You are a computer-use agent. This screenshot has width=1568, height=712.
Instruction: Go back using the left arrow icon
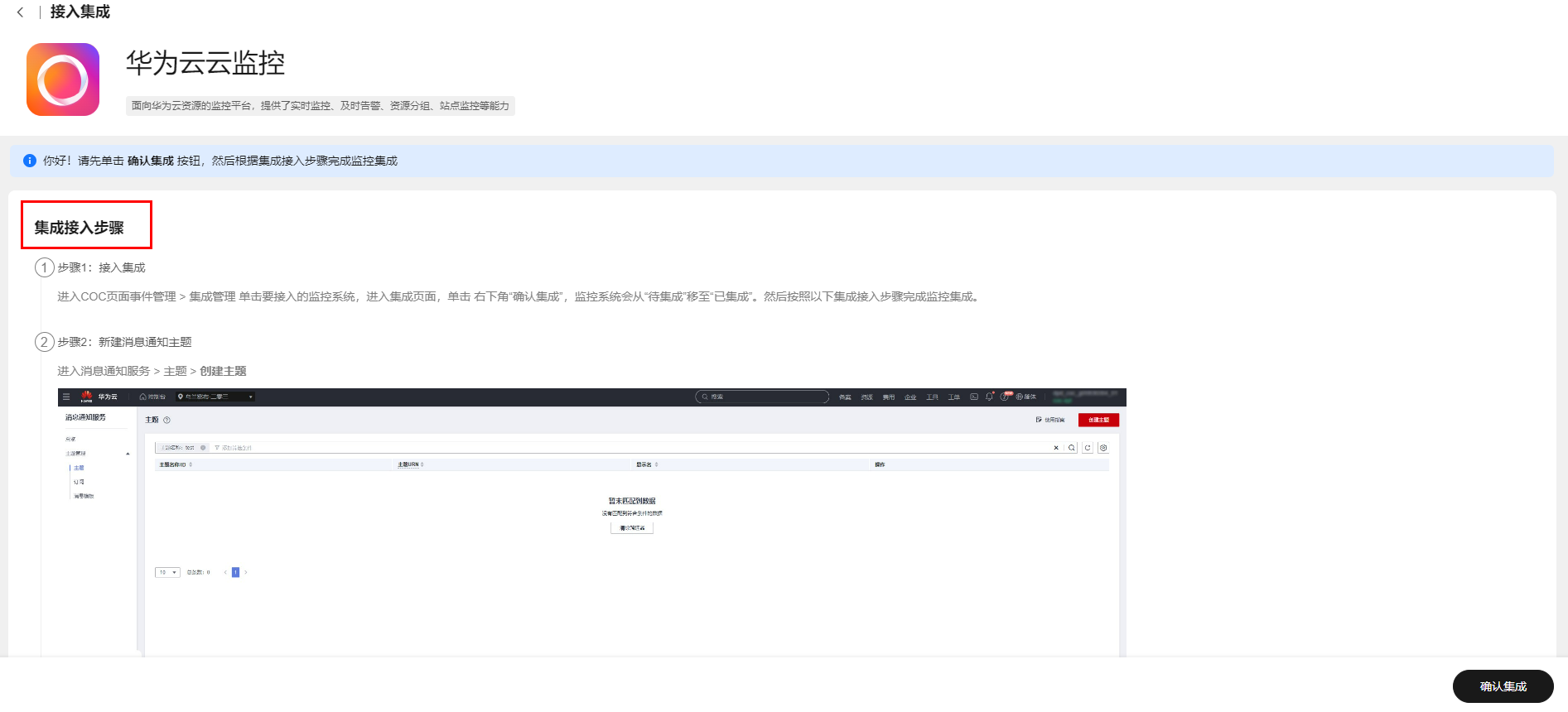[x=20, y=12]
